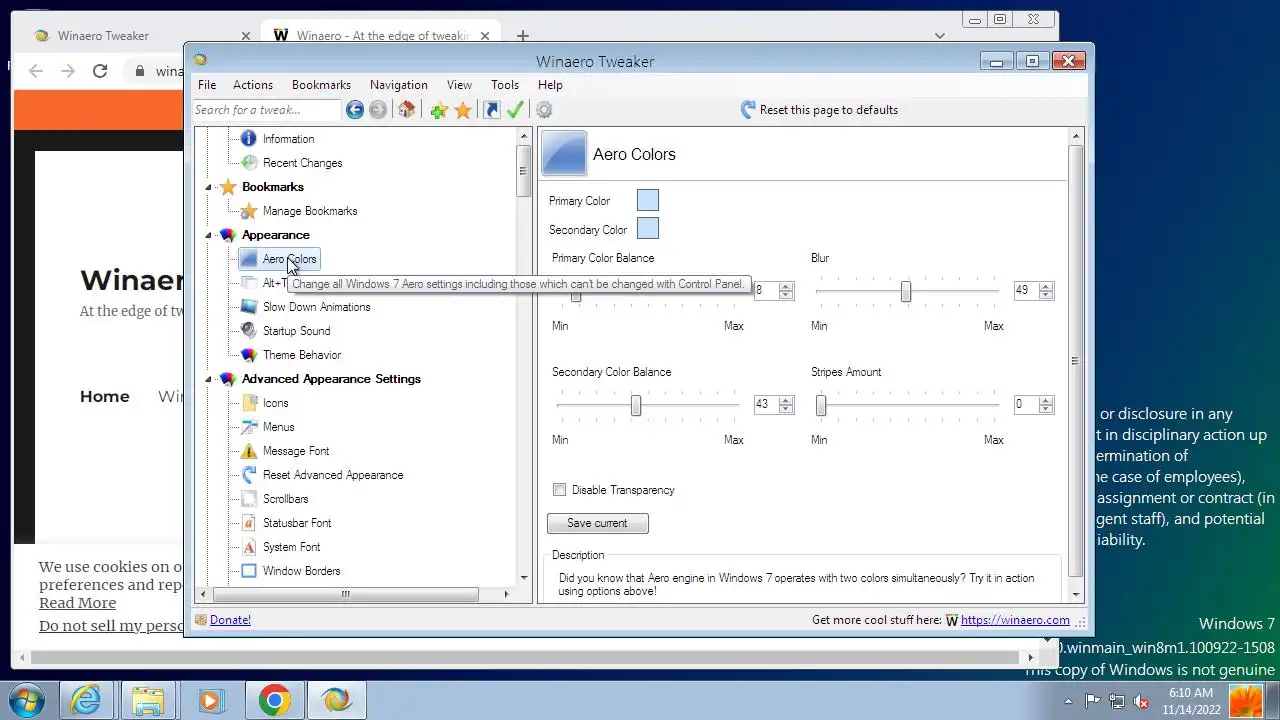Open the bookmarks star icon in the toolbar
This screenshot has height=720, width=1280.
click(463, 110)
